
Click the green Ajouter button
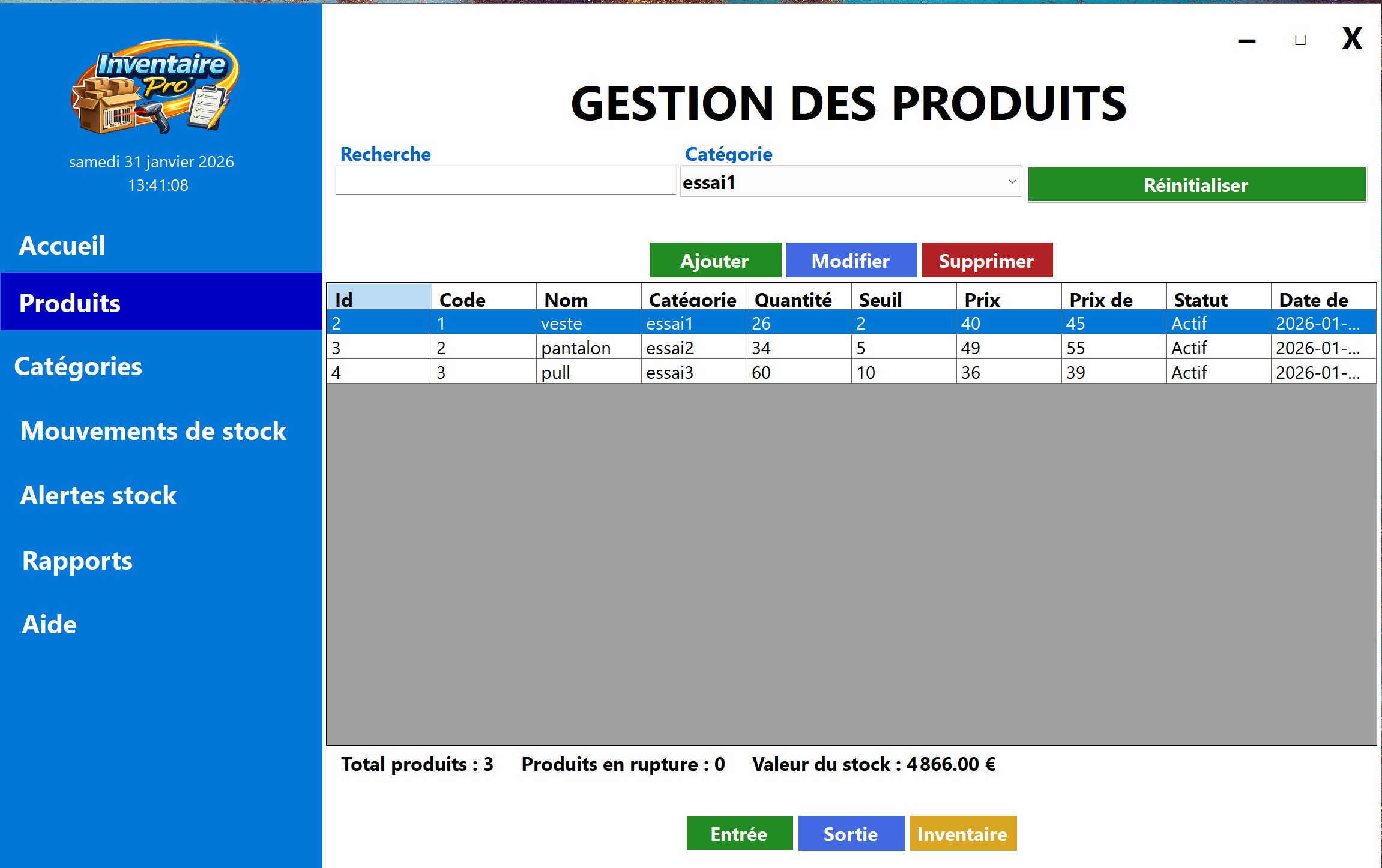tap(715, 261)
